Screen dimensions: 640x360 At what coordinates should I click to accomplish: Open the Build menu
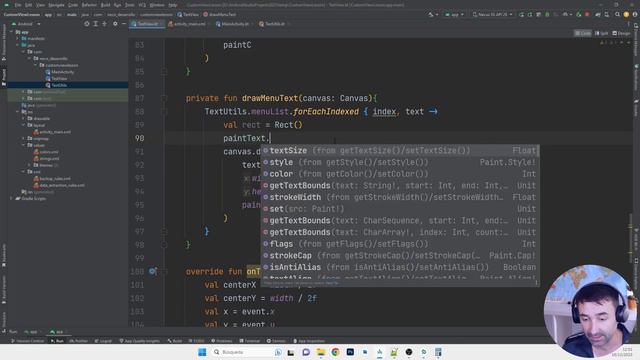click(105, 5)
